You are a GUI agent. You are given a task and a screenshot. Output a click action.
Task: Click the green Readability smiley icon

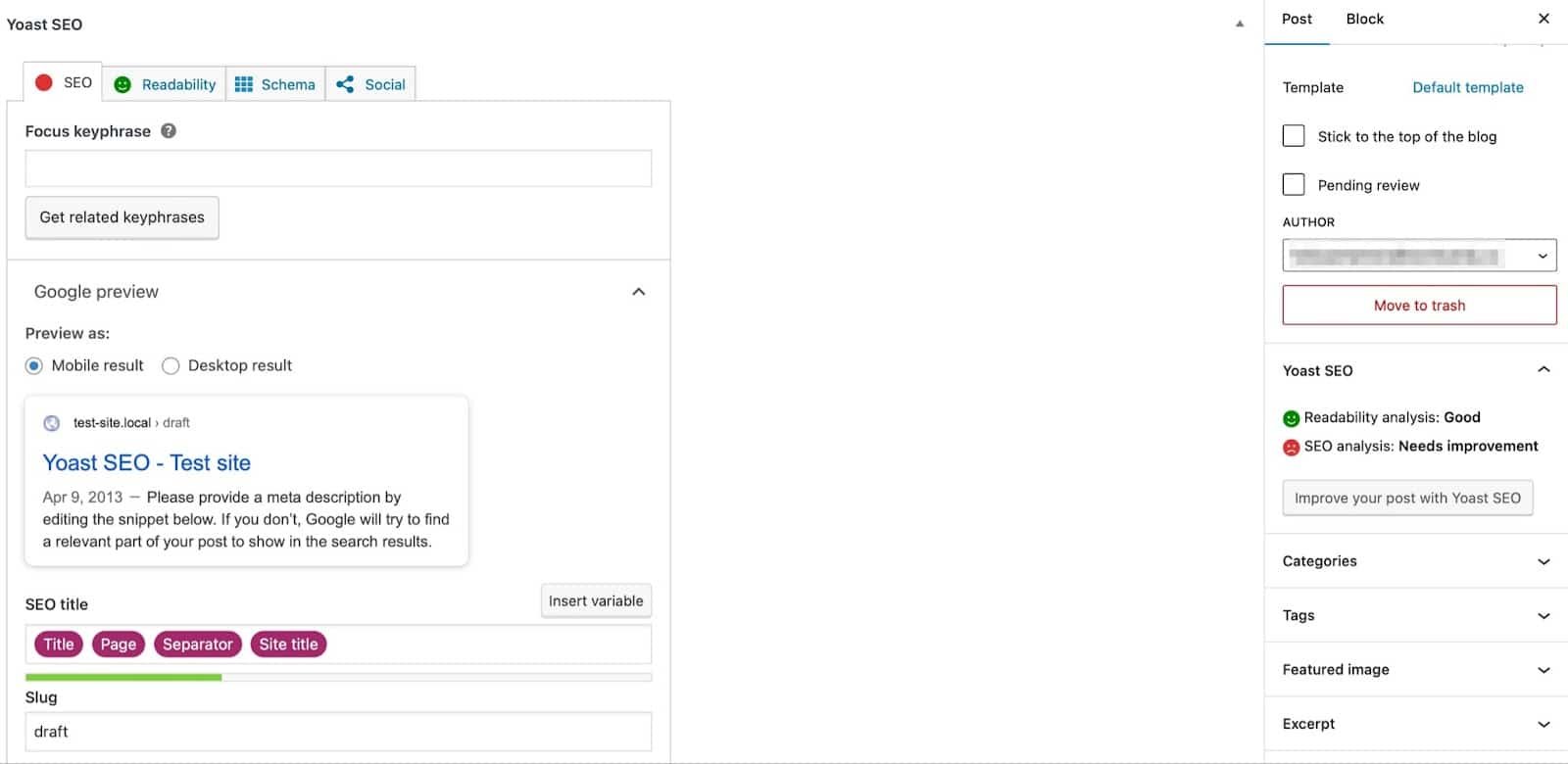[122, 85]
